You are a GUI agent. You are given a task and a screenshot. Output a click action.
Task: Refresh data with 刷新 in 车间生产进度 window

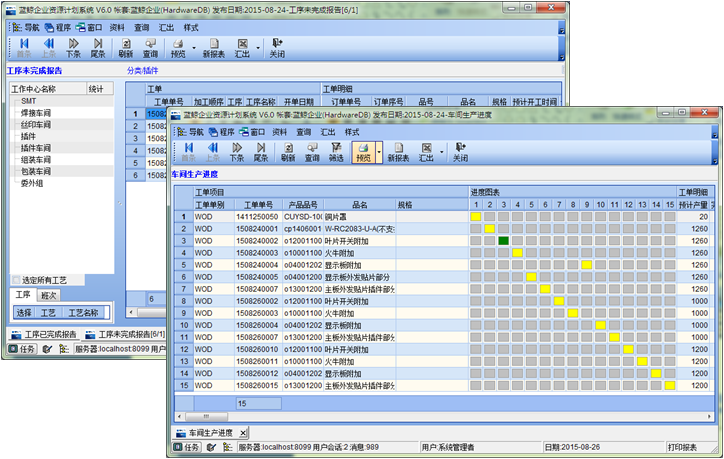point(288,152)
